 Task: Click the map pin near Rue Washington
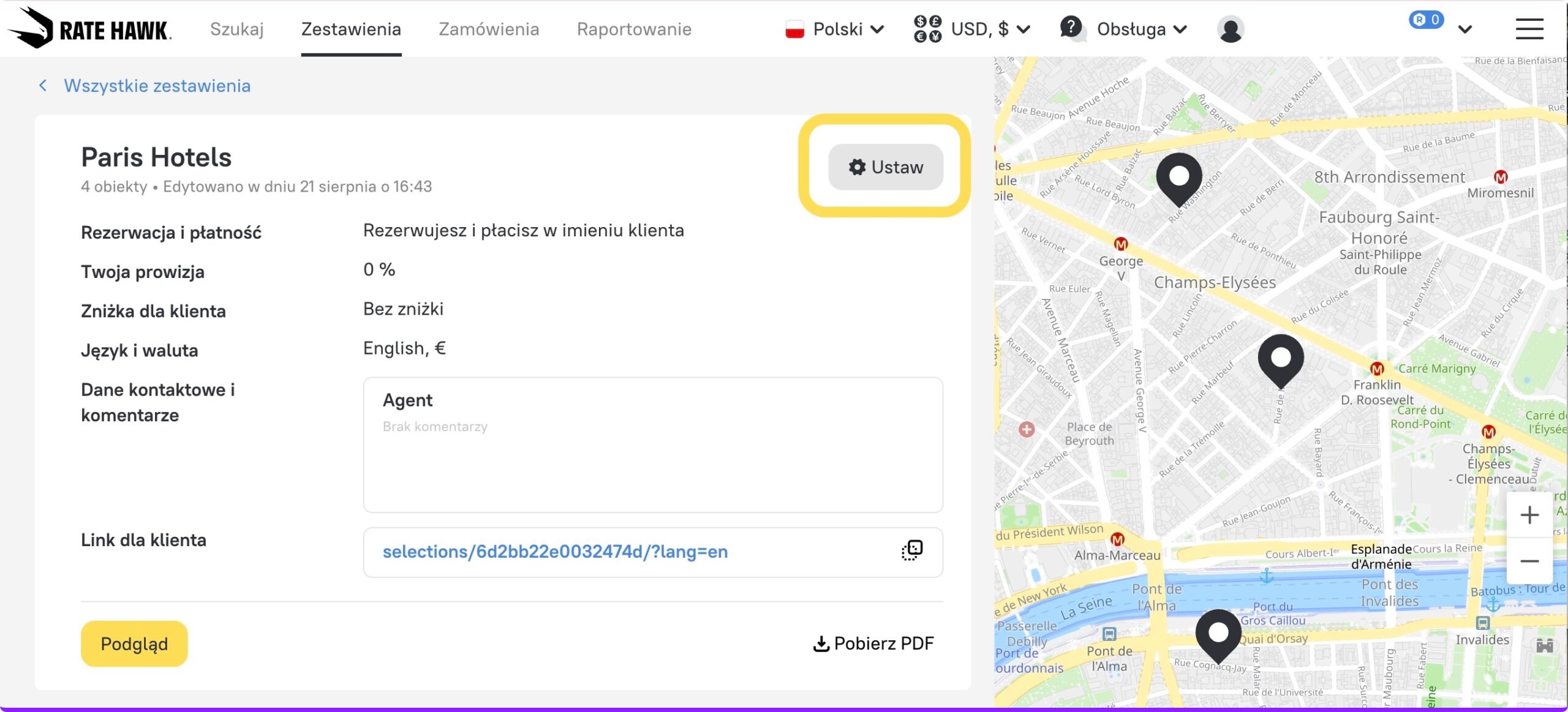[x=1178, y=179]
